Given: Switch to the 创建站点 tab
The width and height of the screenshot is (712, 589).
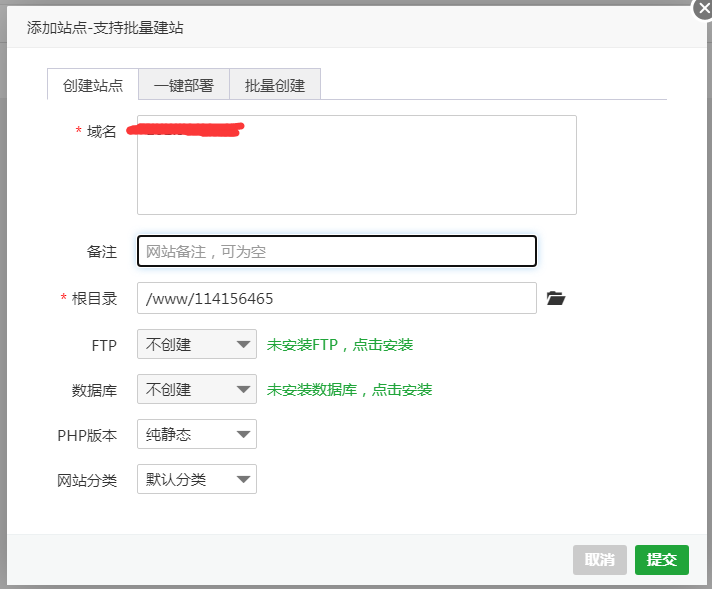Looking at the screenshot, I should click(93, 84).
